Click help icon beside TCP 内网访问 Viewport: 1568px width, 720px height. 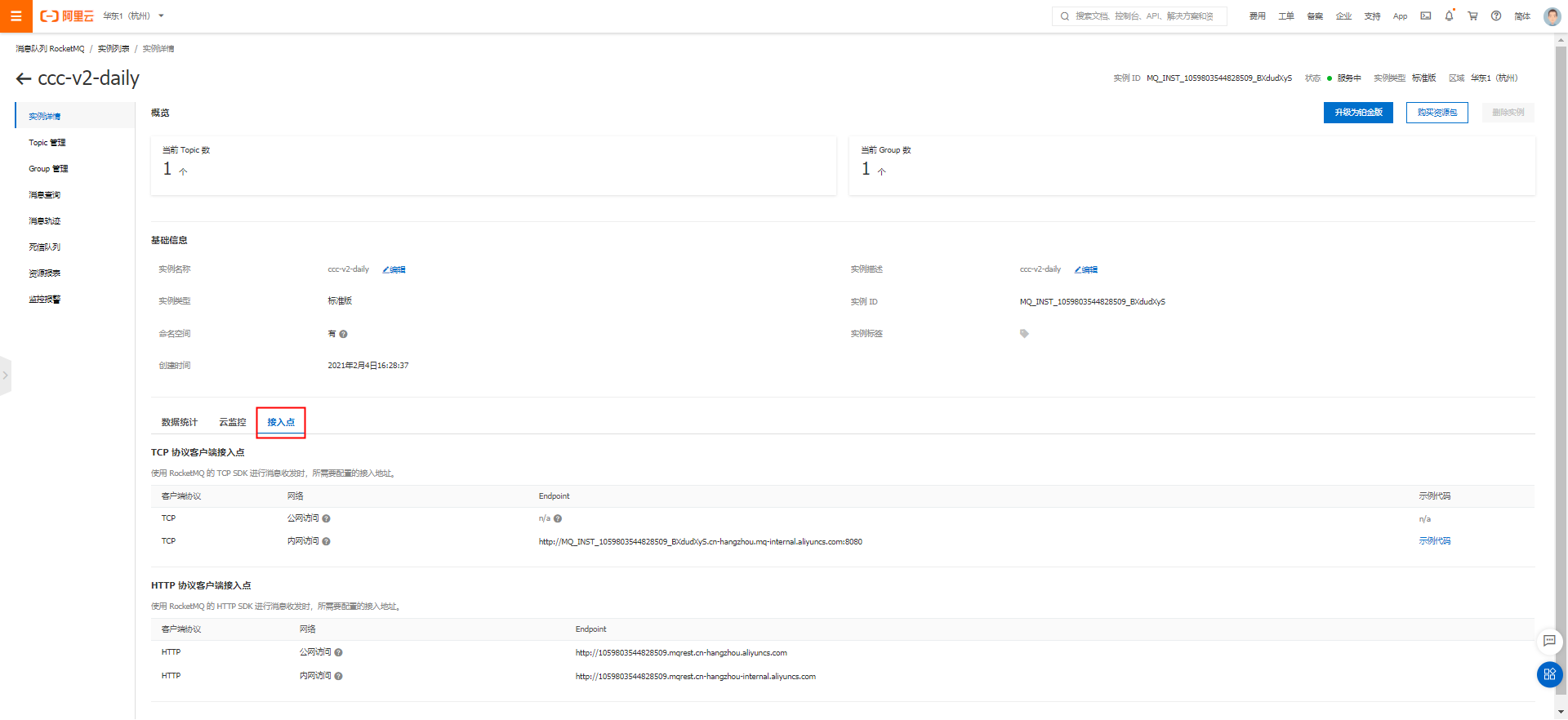(x=326, y=541)
